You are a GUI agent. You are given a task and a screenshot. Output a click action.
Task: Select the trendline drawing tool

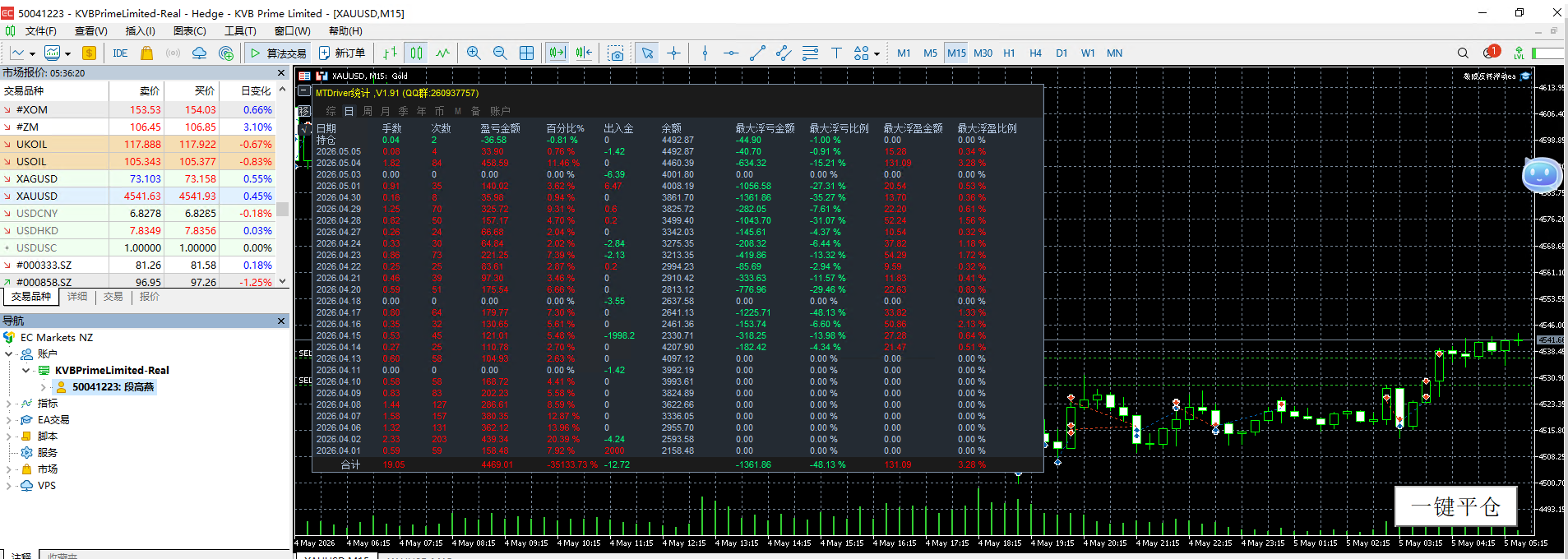pos(757,53)
